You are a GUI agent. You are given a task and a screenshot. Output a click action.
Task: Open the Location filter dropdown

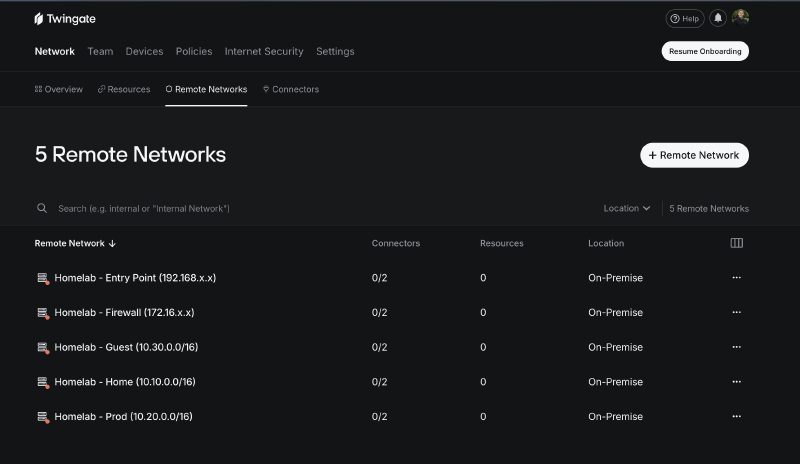tap(627, 208)
